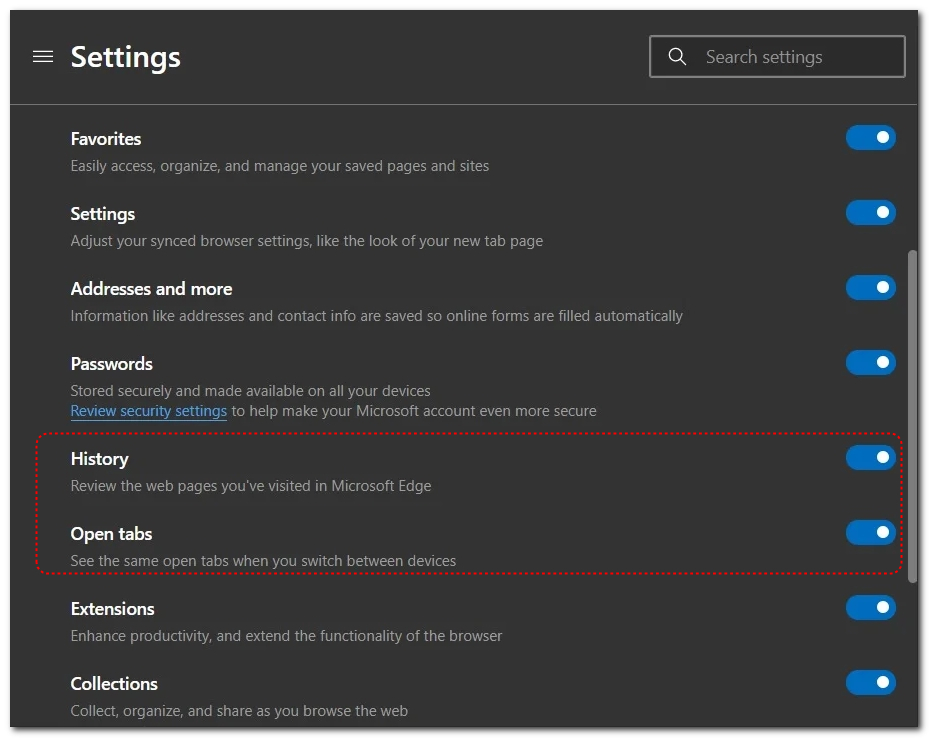The width and height of the screenshot is (929, 738).
Task: Select the Addresses and more label
Action: (151, 289)
